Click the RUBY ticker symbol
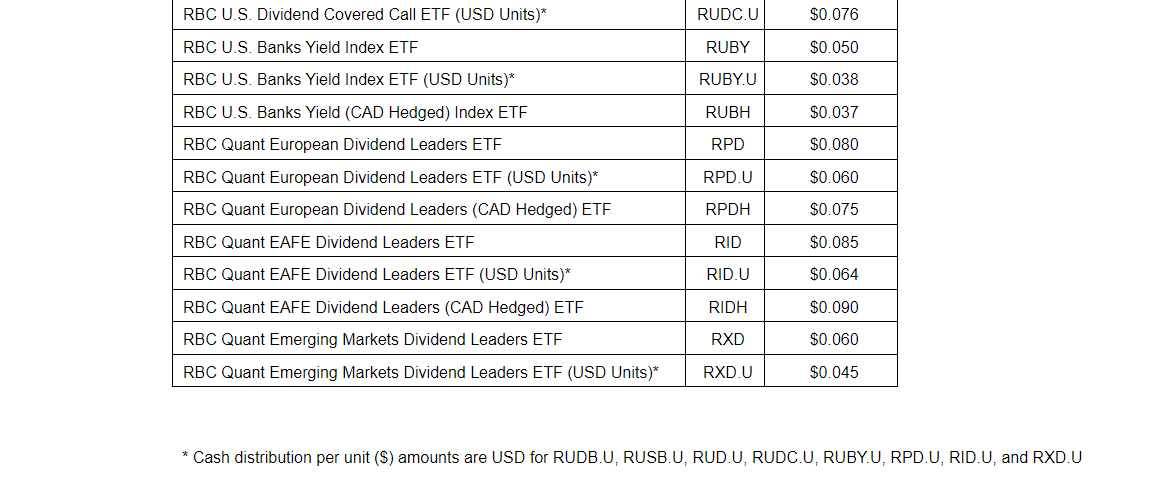This screenshot has width=1149, height=478. tap(727, 47)
